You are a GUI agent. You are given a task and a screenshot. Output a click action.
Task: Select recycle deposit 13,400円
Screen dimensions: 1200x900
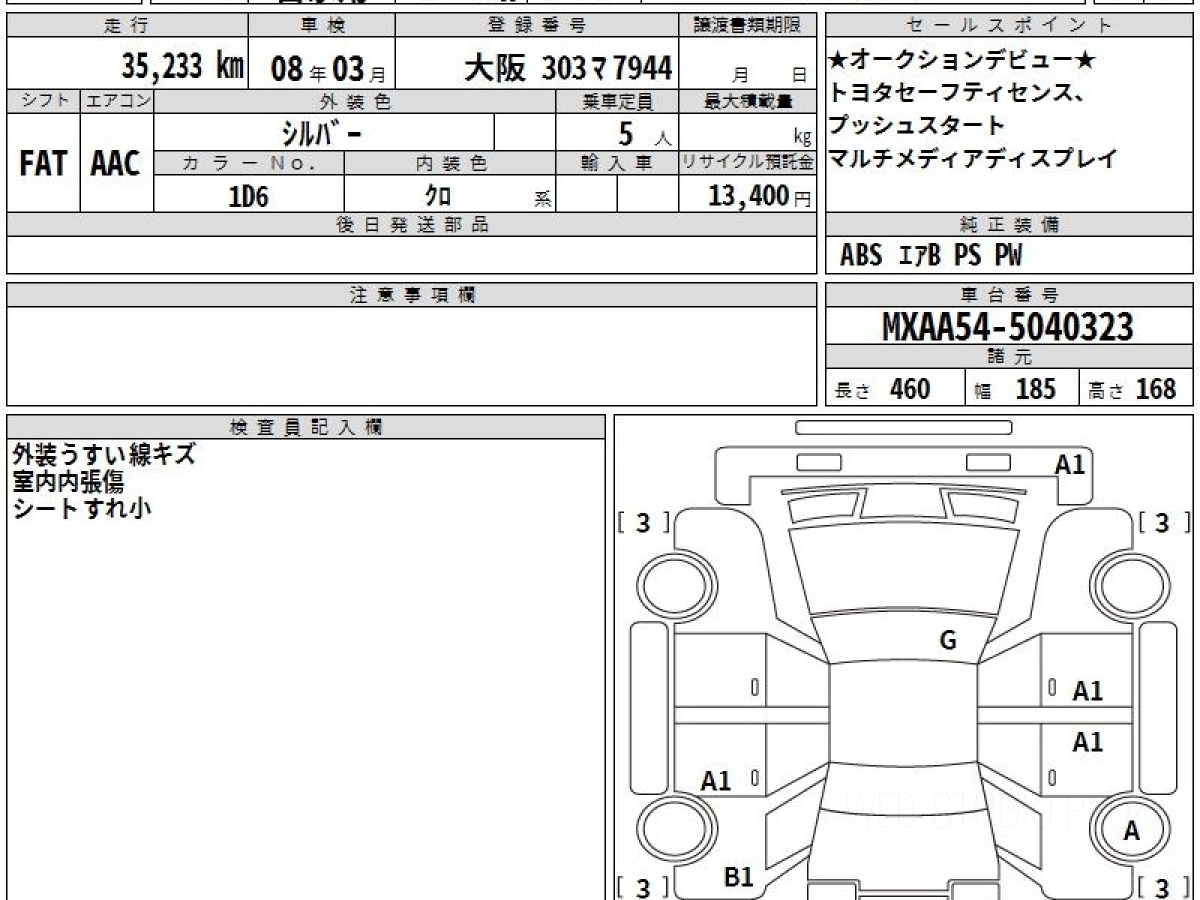point(760,196)
